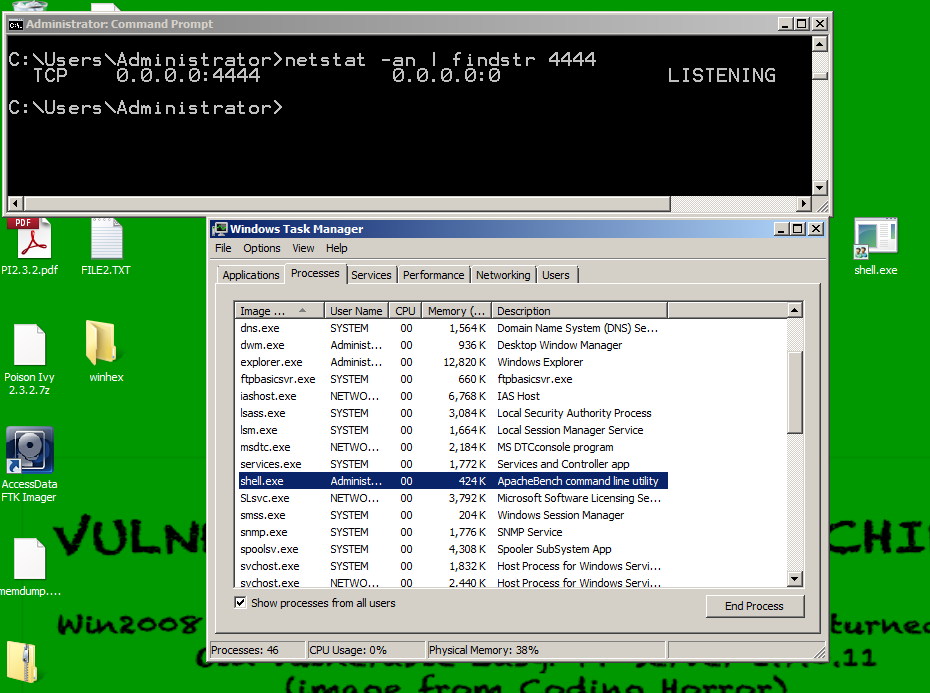Image resolution: width=930 pixels, height=693 pixels.
Task: Maximize the Command Prompt window
Action: pyautogui.click(x=802, y=24)
